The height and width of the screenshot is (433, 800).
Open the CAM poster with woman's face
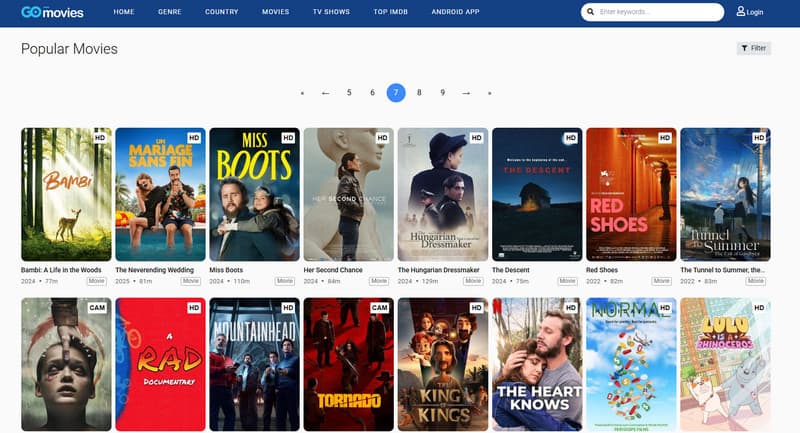(66, 364)
